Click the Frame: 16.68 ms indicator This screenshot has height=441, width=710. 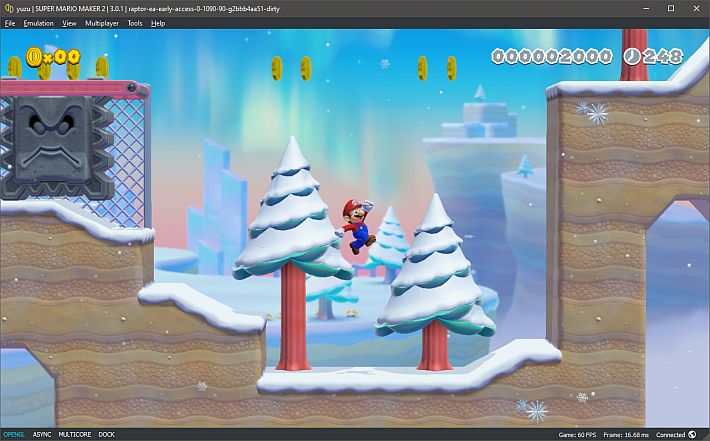(626, 434)
